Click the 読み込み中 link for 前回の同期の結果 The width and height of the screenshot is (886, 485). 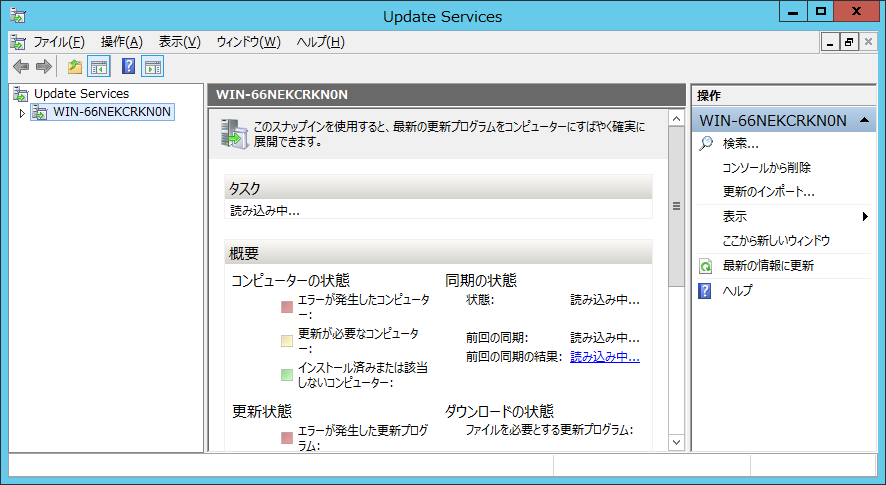(x=604, y=357)
